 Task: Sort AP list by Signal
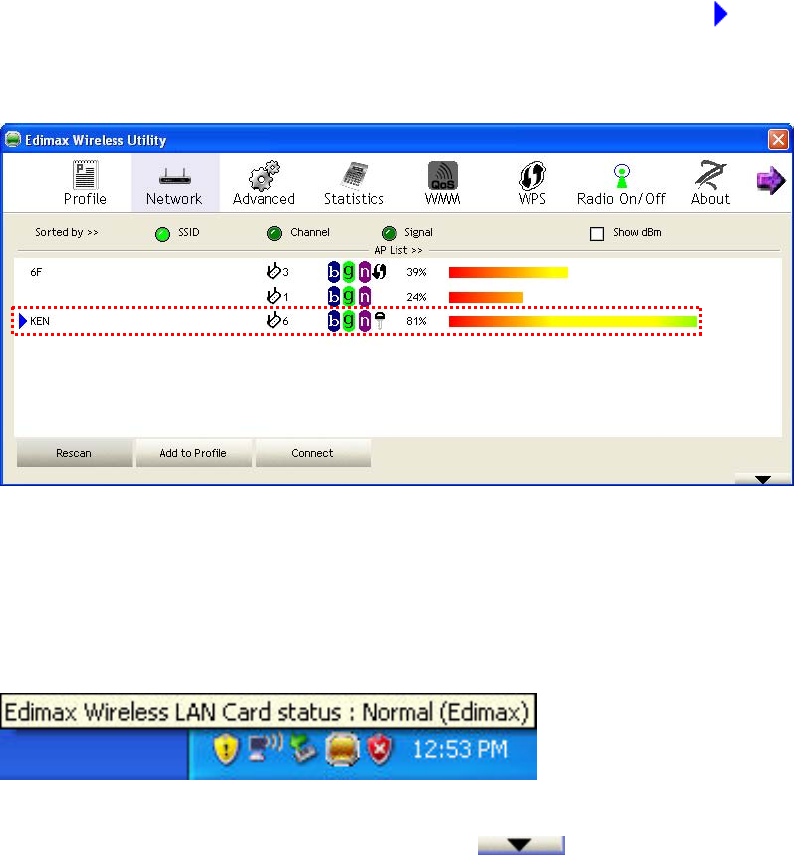click(389, 233)
